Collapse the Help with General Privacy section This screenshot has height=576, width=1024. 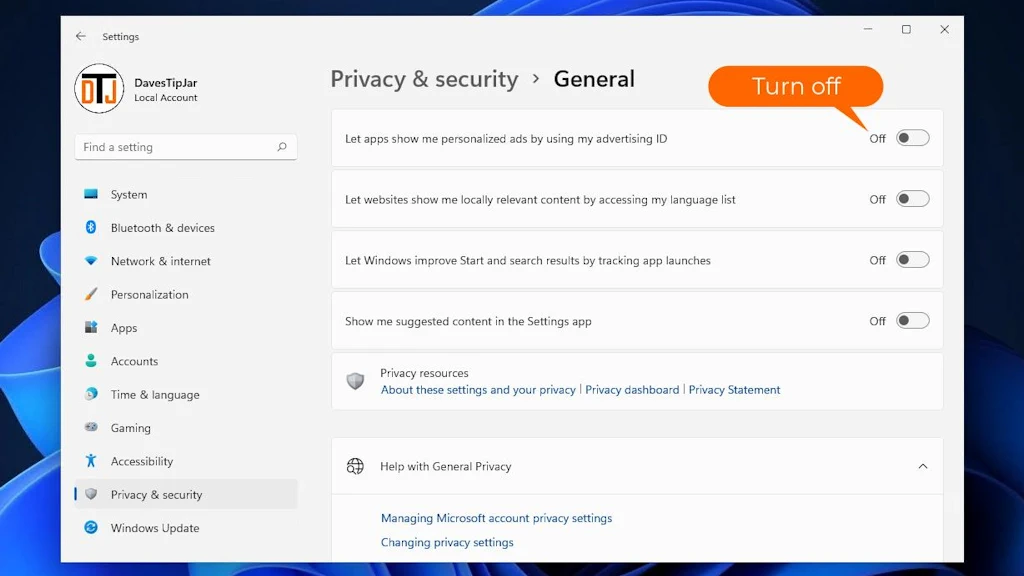point(923,466)
